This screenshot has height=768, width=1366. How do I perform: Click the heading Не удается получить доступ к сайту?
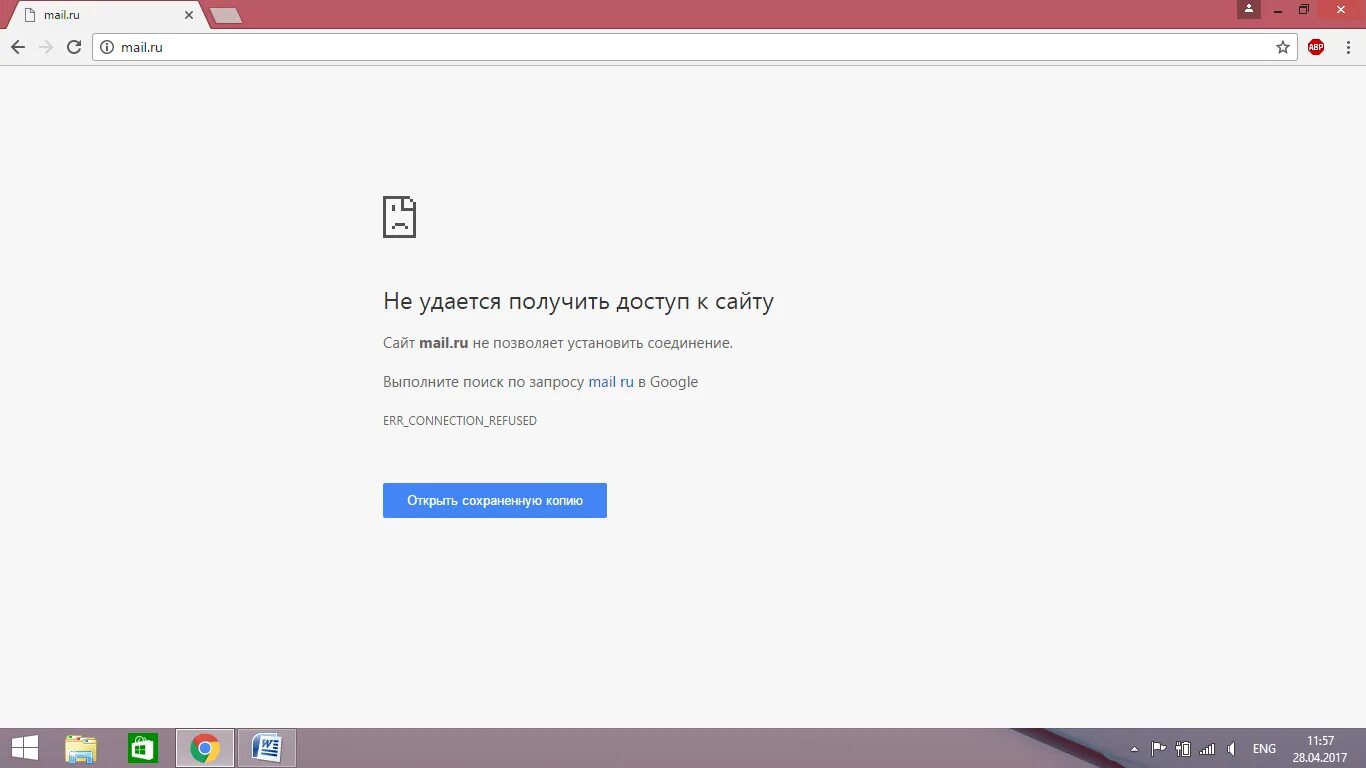(x=578, y=302)
